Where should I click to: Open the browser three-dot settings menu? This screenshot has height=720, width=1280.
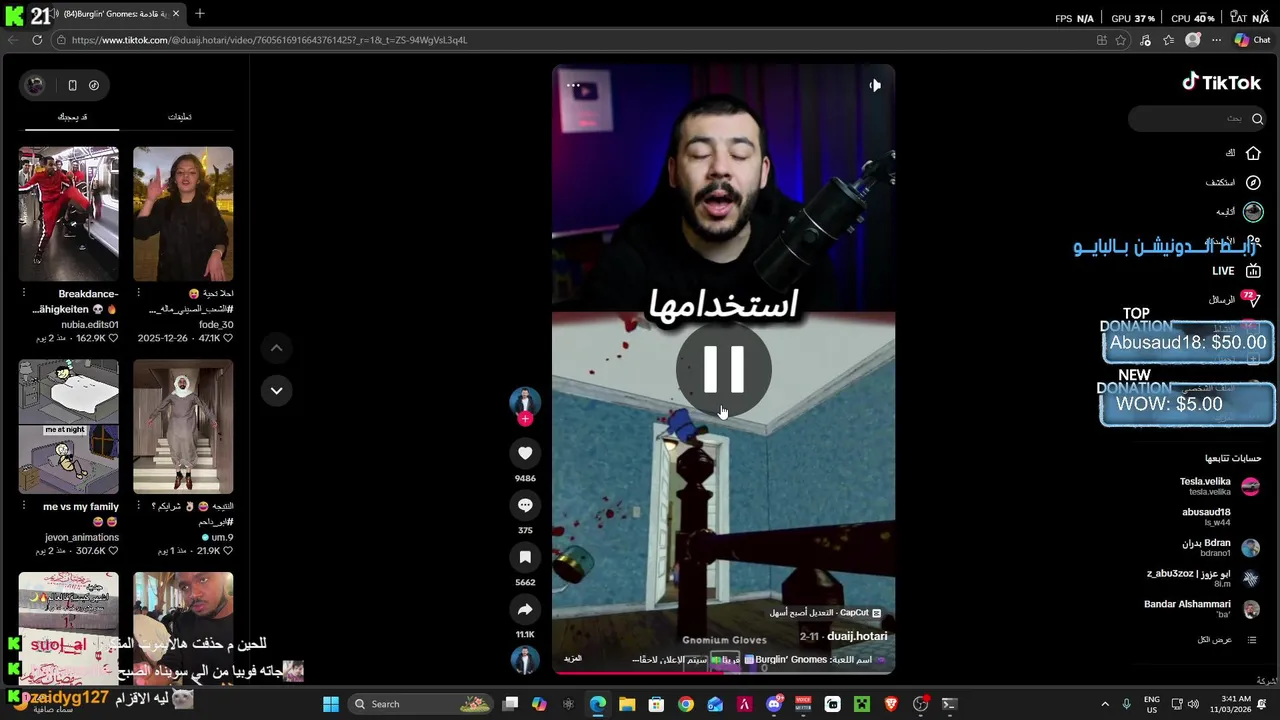[x=1216, y=40]
